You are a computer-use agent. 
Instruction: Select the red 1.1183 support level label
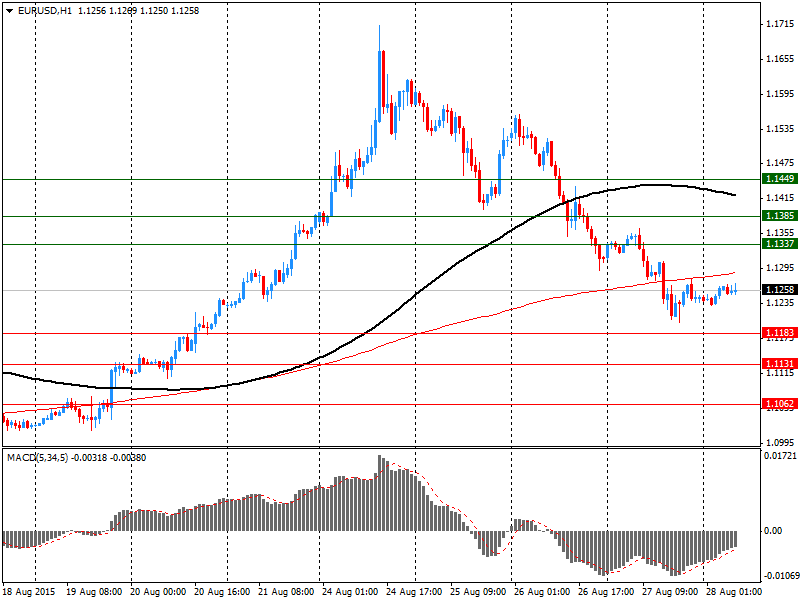coord(780,333)
